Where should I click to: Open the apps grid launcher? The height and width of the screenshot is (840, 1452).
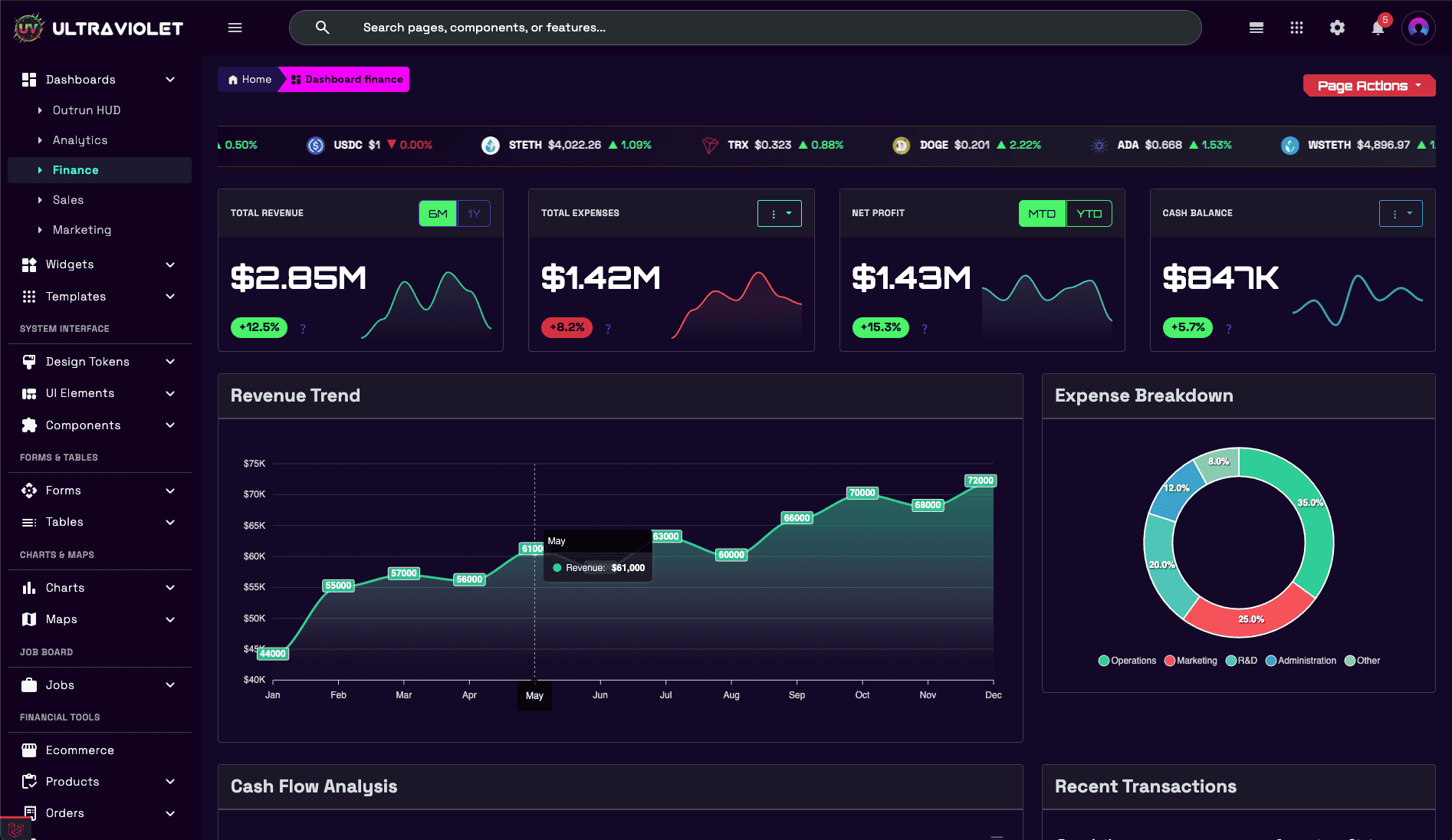click(x=1296, y=28)
